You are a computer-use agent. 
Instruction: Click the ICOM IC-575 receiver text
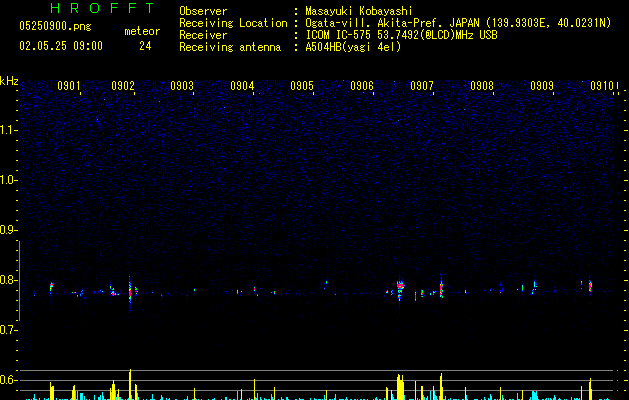401,35
